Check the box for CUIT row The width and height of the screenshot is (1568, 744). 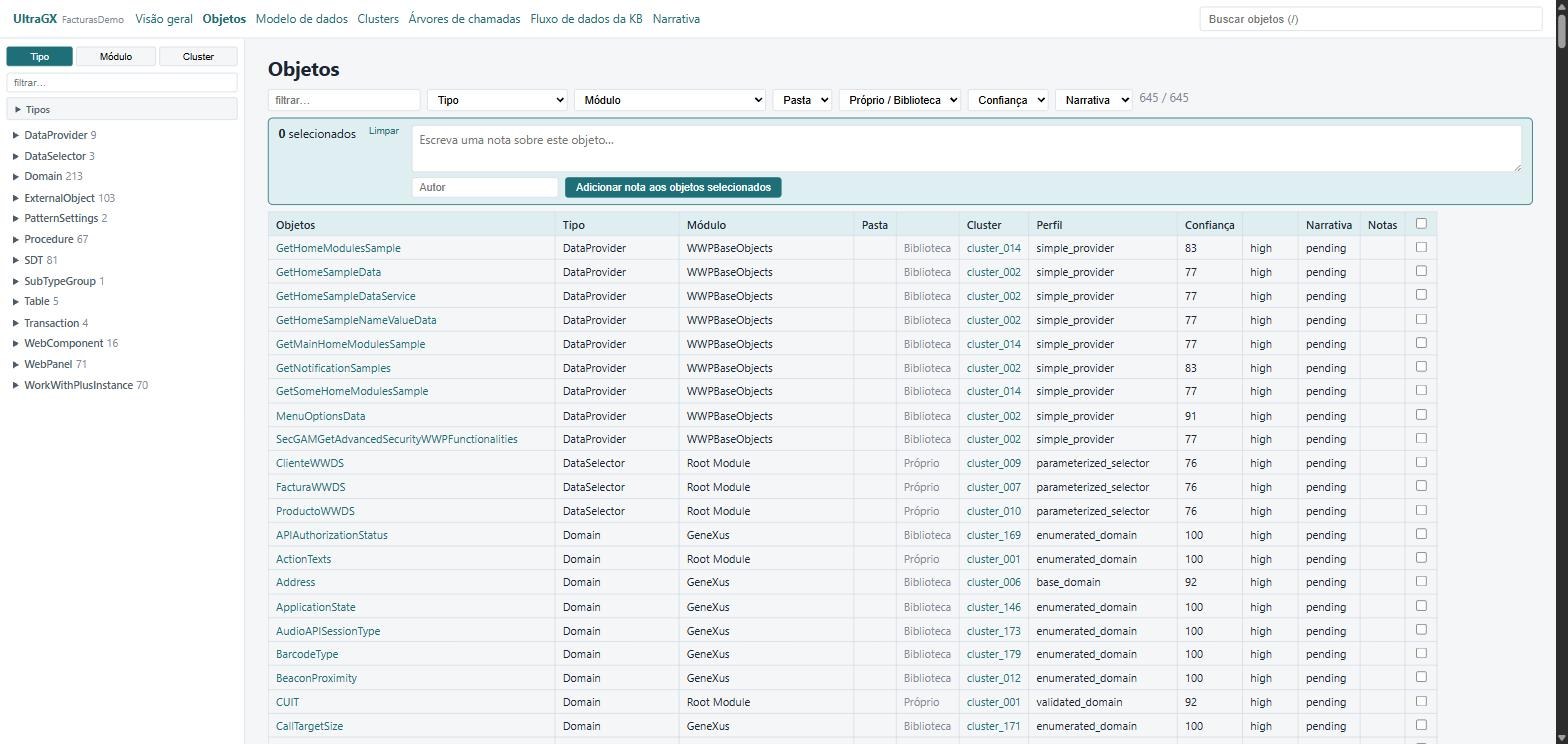(x=1421, y=701)
